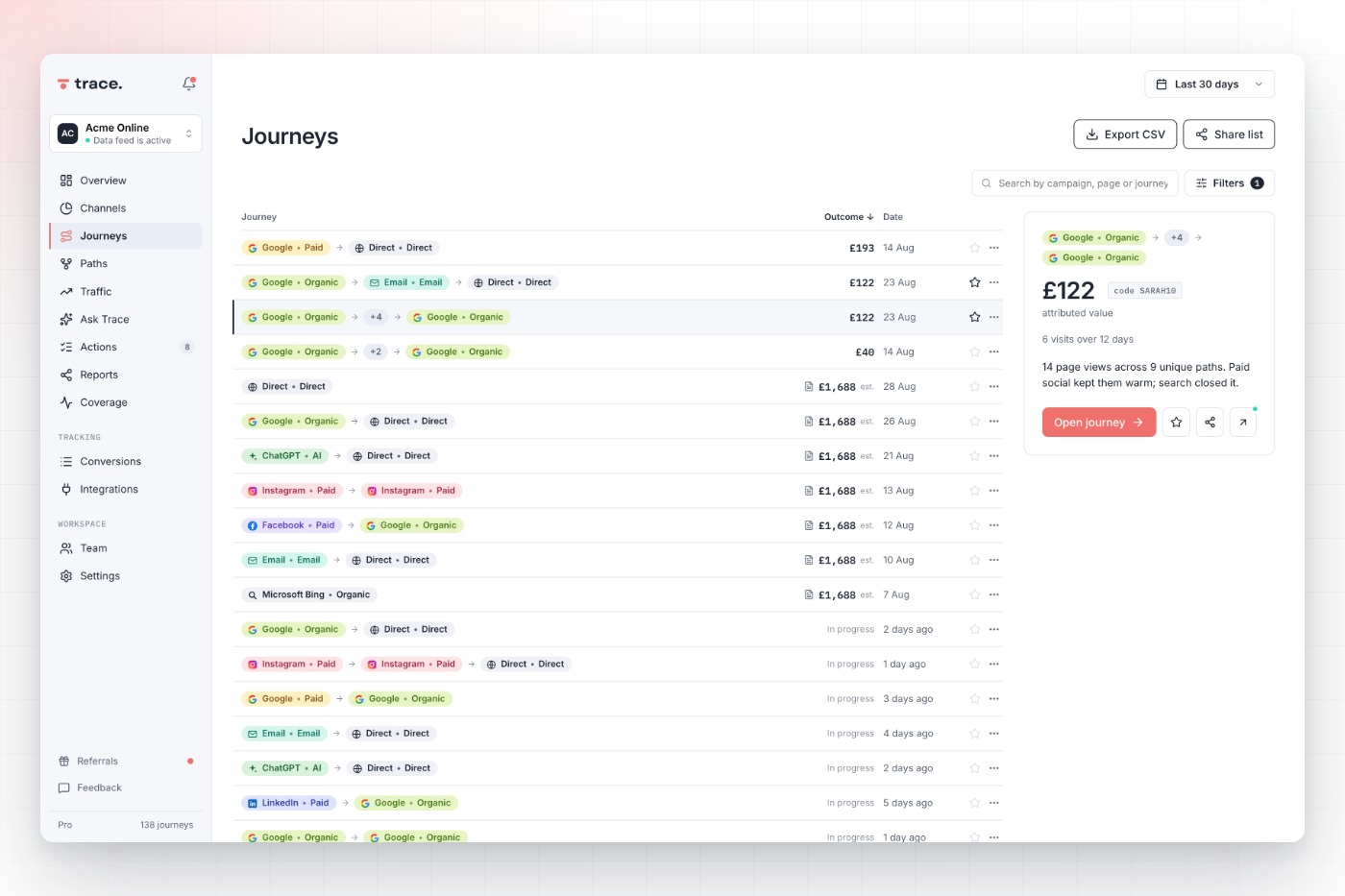Click the code SARAH10 badge
Viewport: 1345px width, 896px height.
coord(1144,291)
